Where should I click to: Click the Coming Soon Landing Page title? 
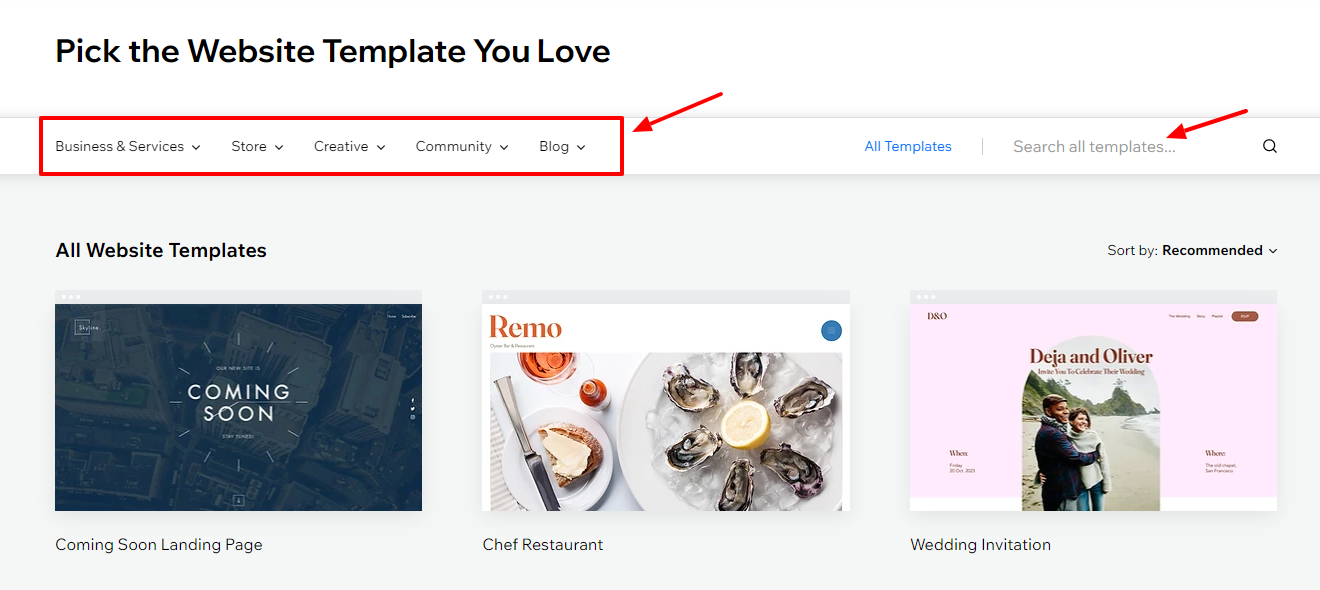(159, 545)
